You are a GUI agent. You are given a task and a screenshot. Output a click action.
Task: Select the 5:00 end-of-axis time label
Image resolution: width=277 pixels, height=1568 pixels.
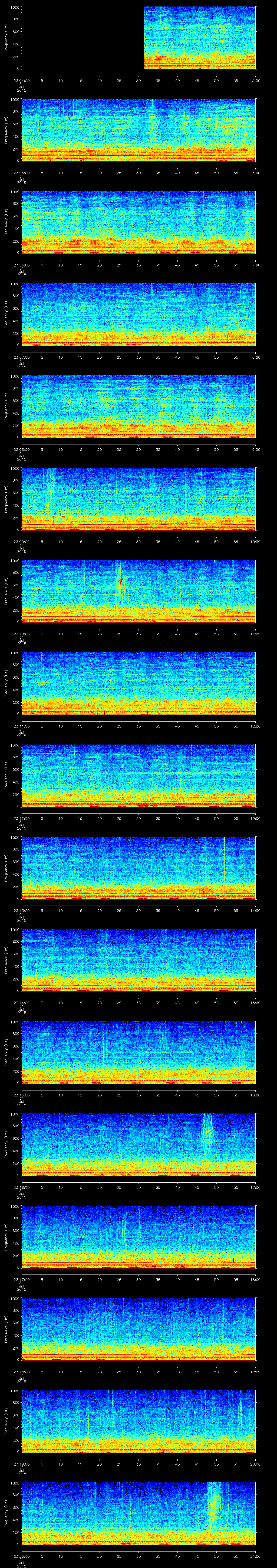coord(256,80)
